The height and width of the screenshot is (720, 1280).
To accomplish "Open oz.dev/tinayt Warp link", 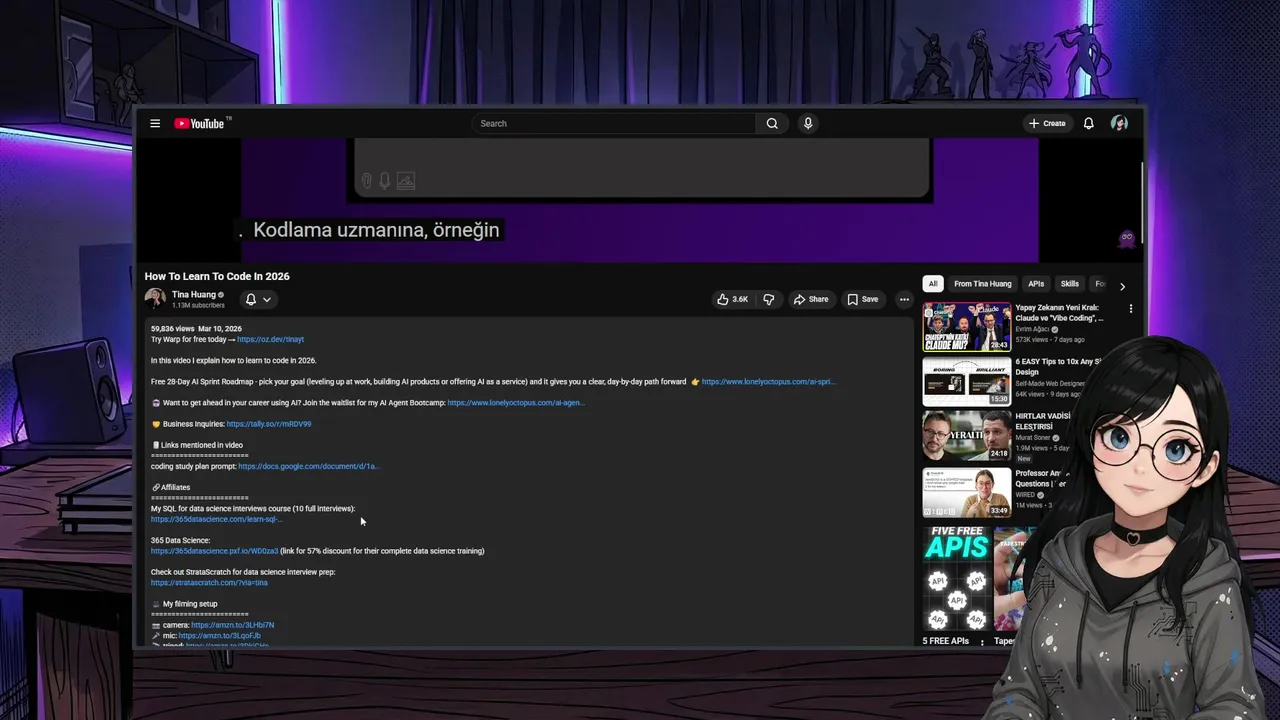I will (271, 340).
